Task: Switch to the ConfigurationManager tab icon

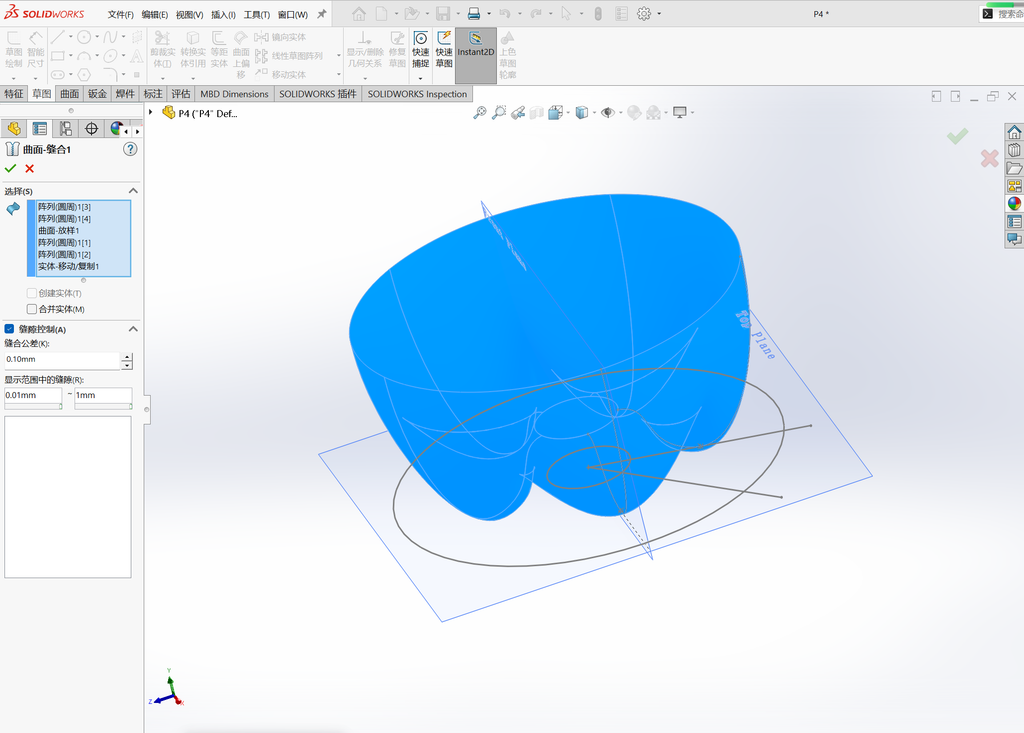Action: click(x=65, y=129)
